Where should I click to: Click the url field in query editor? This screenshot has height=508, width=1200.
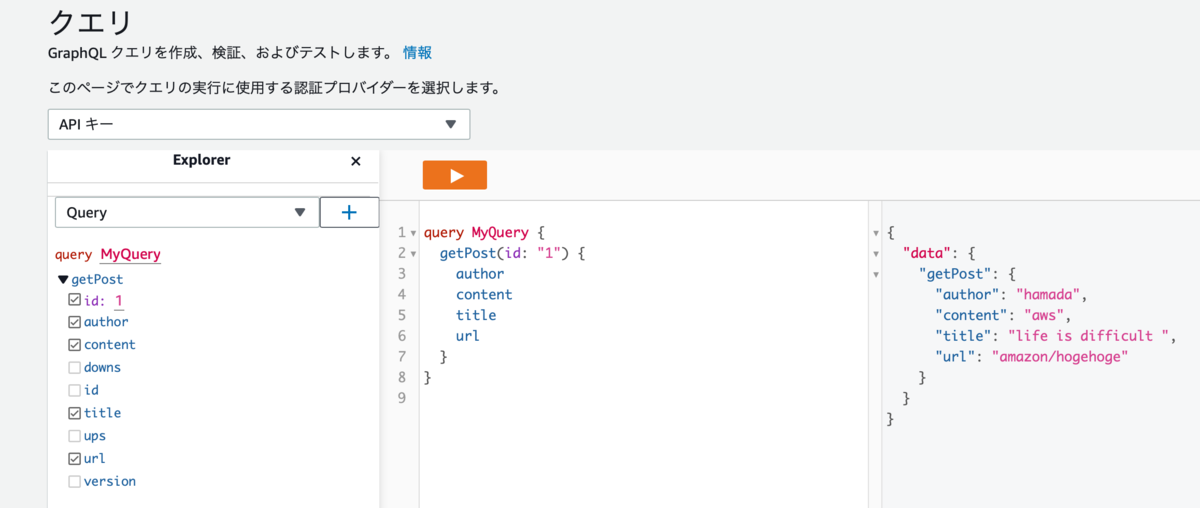click(468, 336)
